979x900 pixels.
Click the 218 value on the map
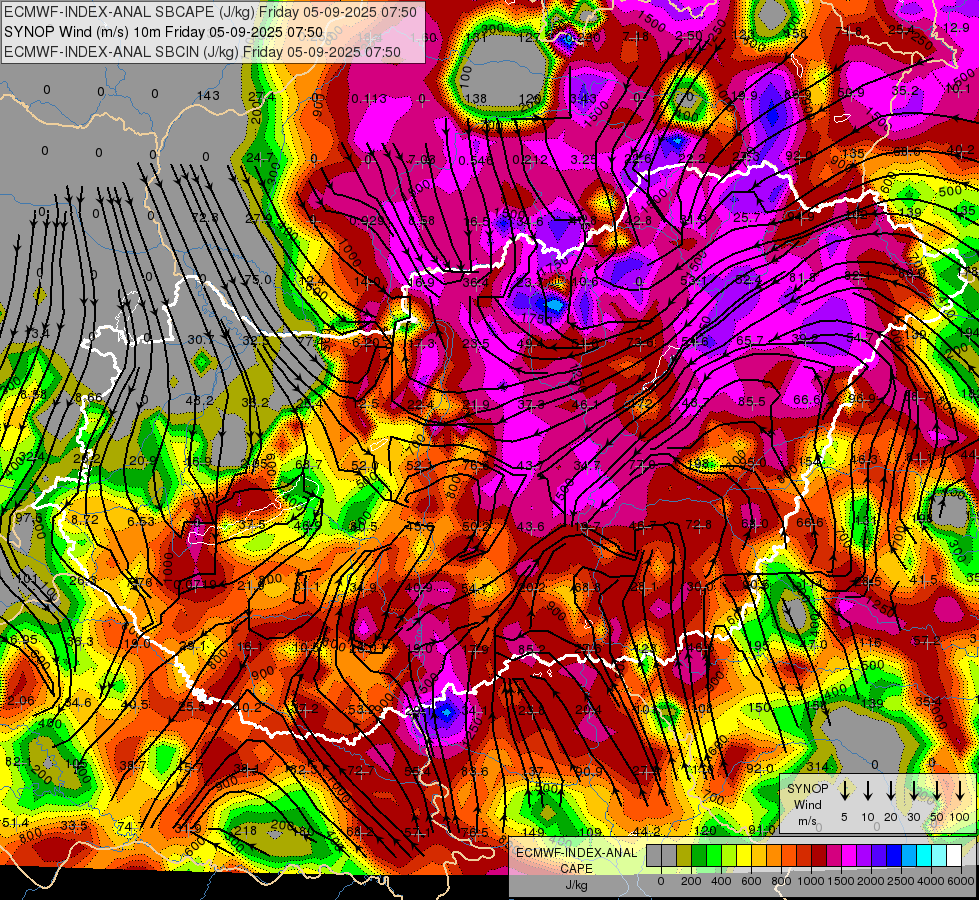click(245, 830)
